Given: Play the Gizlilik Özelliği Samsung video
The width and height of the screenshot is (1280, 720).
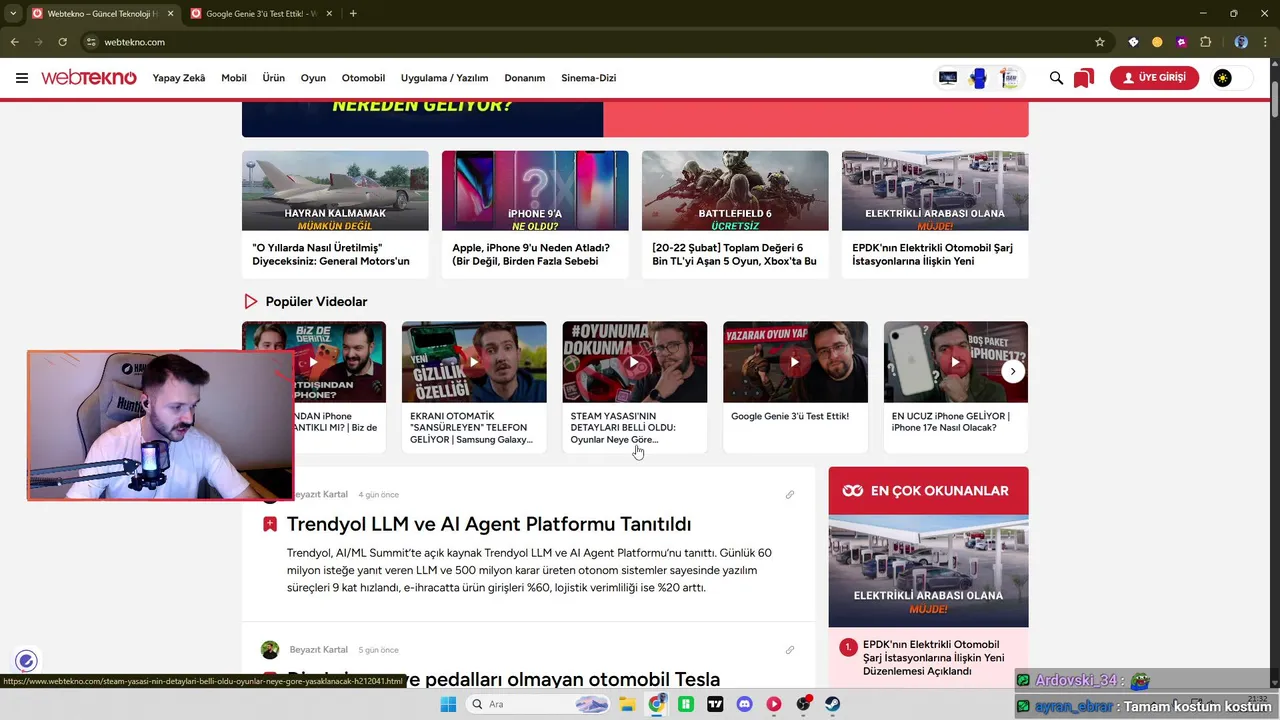Looking at the screenshot, I should coord(474,362).
